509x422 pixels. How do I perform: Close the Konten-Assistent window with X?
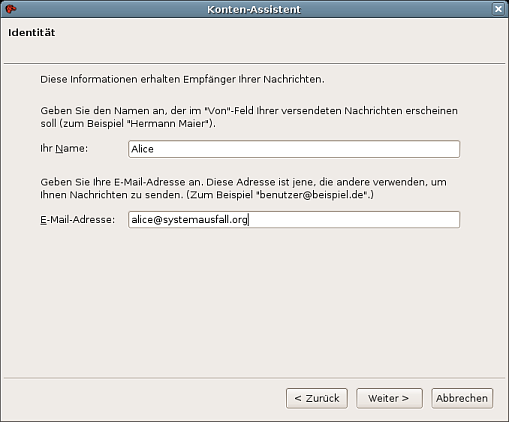click(x=498, y=9)
